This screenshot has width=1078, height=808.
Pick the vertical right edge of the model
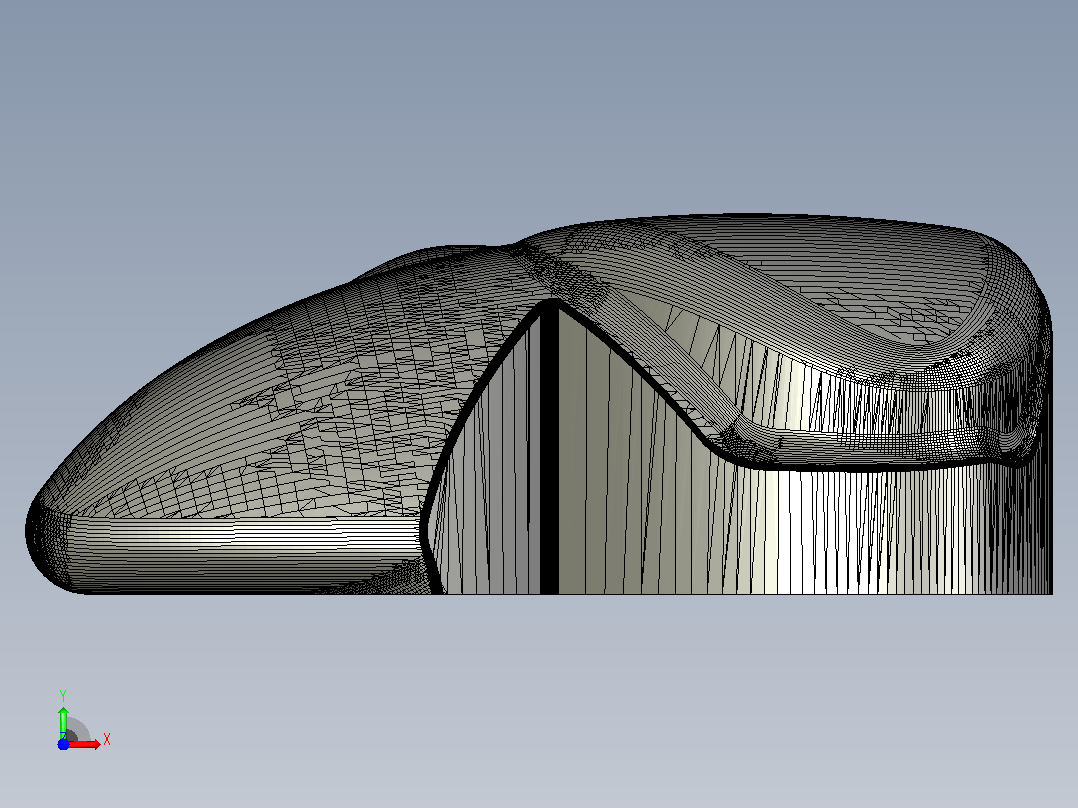click(1051, 454)
